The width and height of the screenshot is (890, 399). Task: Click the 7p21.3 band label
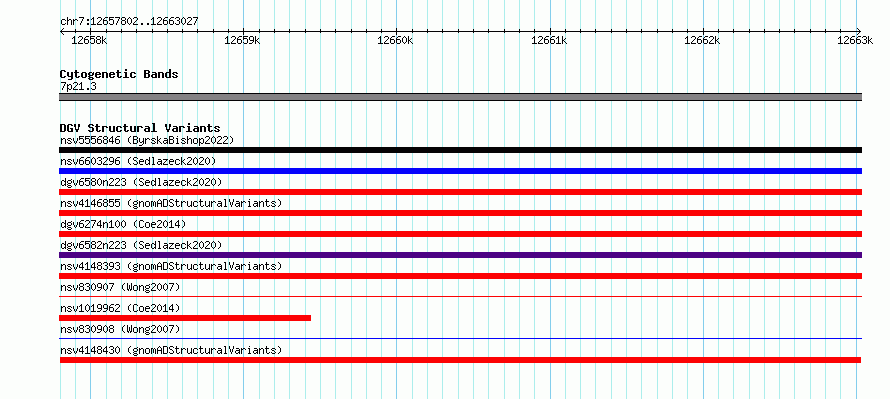point(78,86)
